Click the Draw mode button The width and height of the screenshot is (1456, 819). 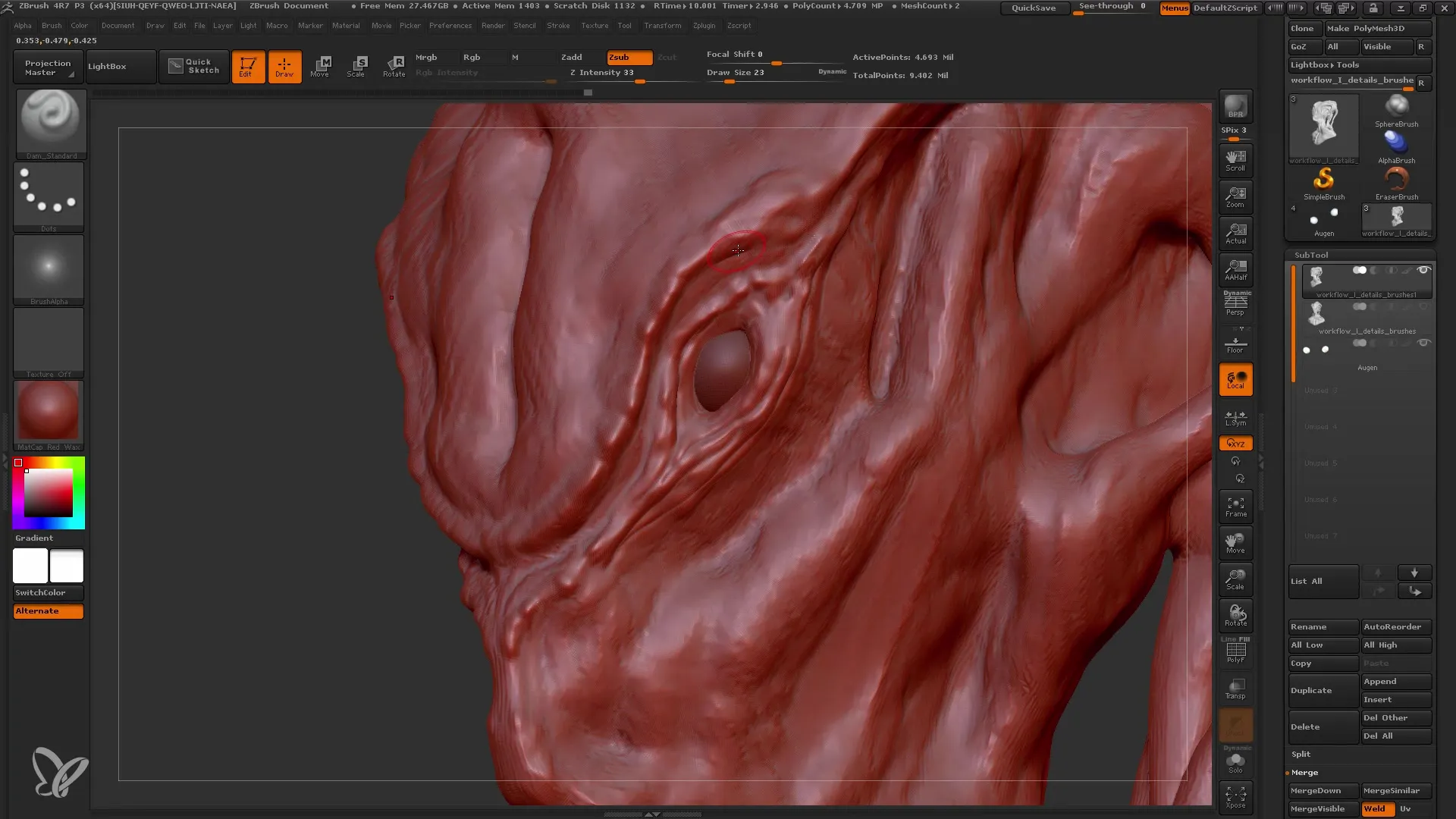284,66
